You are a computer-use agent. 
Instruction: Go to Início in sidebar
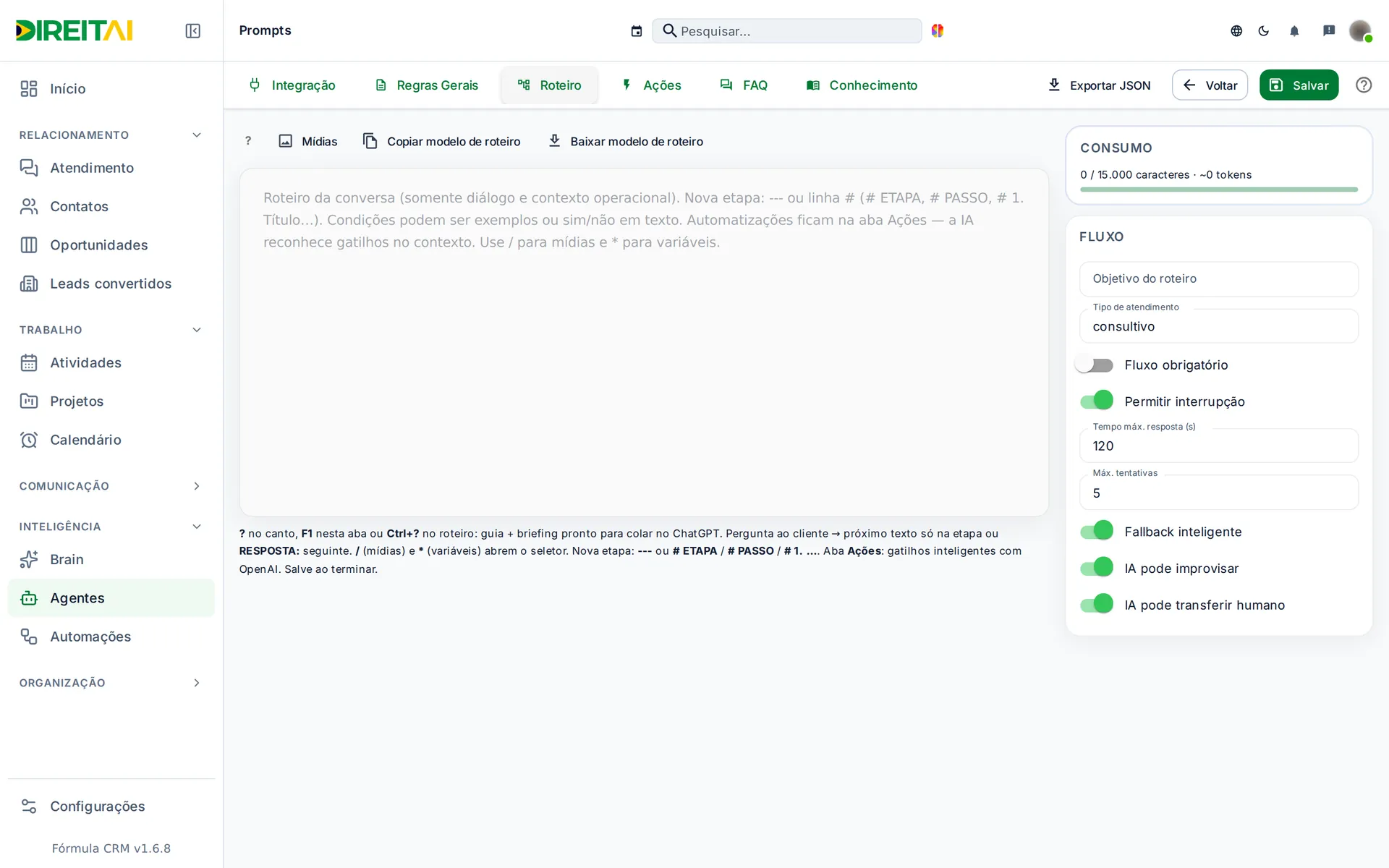click(111, 89)
